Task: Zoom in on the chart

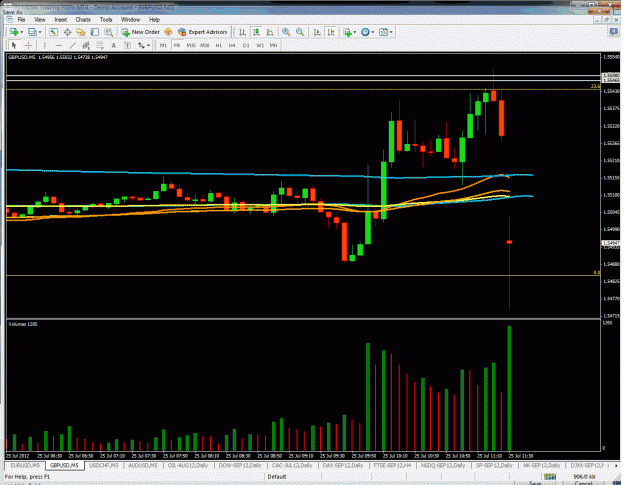Action: tap(286, 32)
